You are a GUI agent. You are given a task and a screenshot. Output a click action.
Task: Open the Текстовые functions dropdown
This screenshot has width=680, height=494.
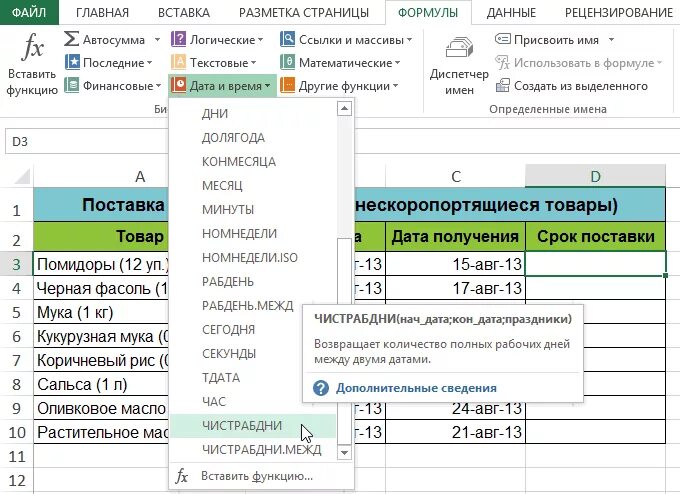(253, 63)
